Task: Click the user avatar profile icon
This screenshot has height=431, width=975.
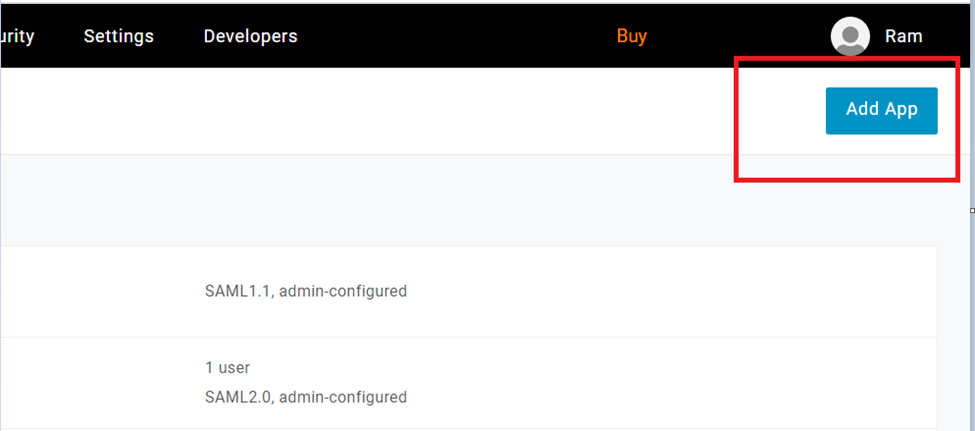Action: pos(850,37)
